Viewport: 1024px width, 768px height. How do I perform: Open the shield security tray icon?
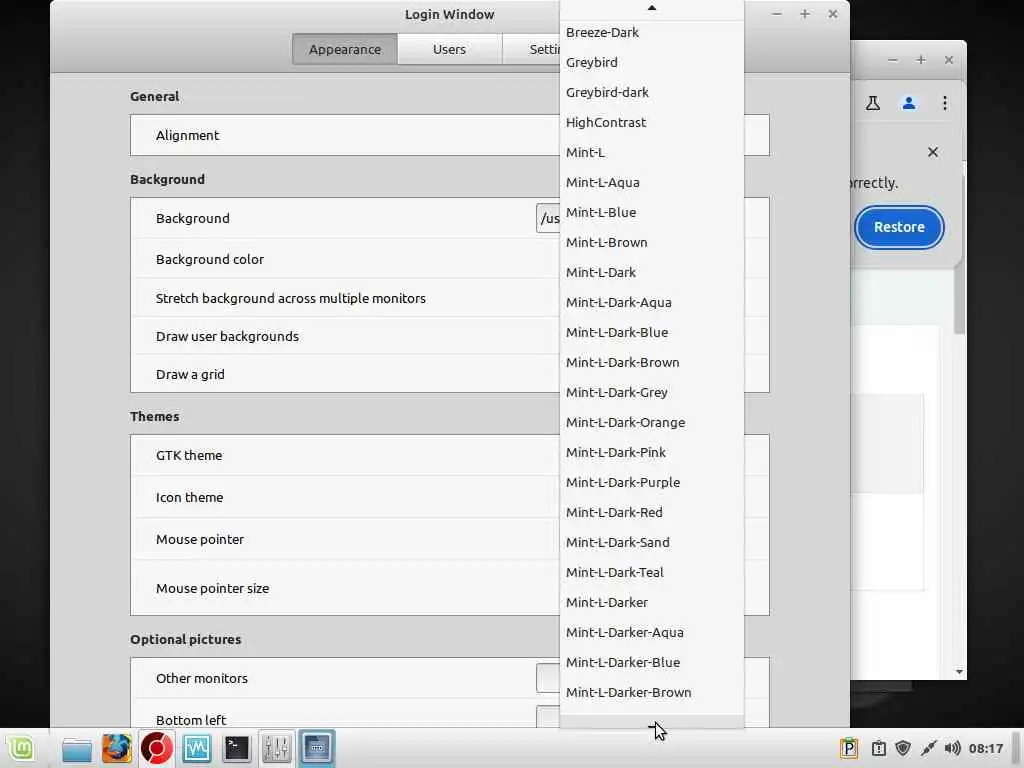(903, 748)
